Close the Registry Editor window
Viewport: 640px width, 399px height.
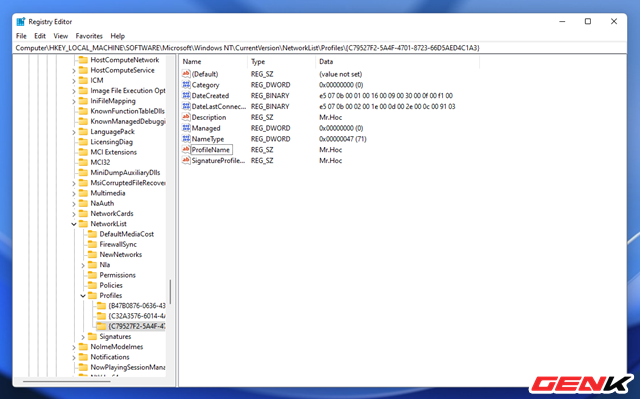(x=613, y=21)
